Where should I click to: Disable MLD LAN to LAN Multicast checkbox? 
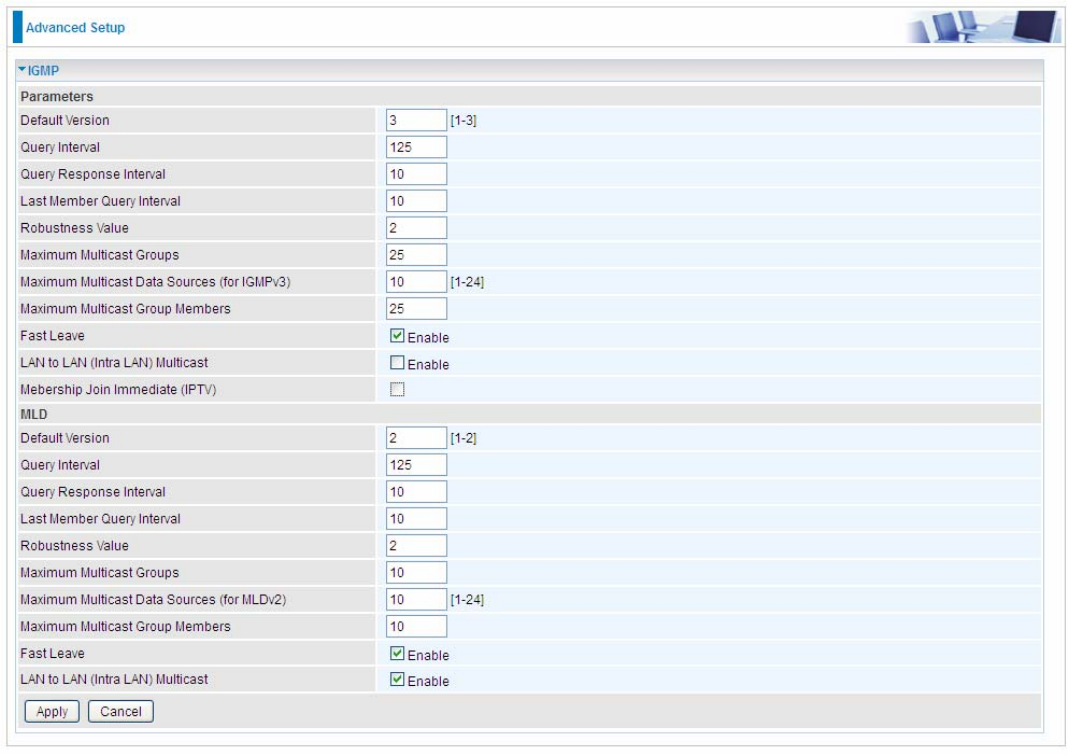pos(397,679)
